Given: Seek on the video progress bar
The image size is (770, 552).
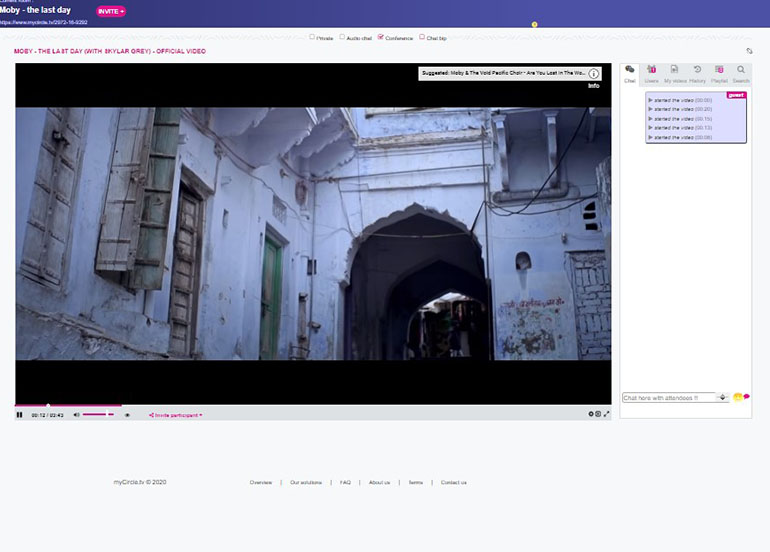Looking at the screenshot, I should pyautogui.click(x=313, y=405).
